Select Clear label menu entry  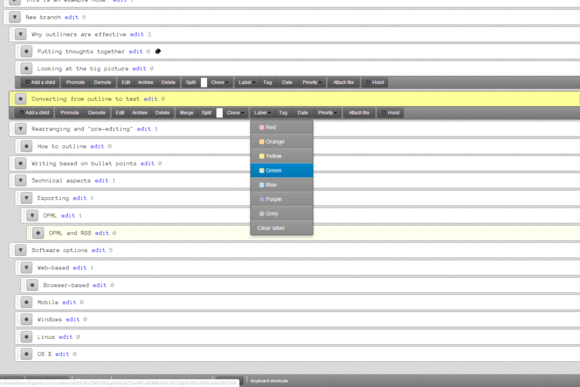pyautogui.click(x=281, y=228)
